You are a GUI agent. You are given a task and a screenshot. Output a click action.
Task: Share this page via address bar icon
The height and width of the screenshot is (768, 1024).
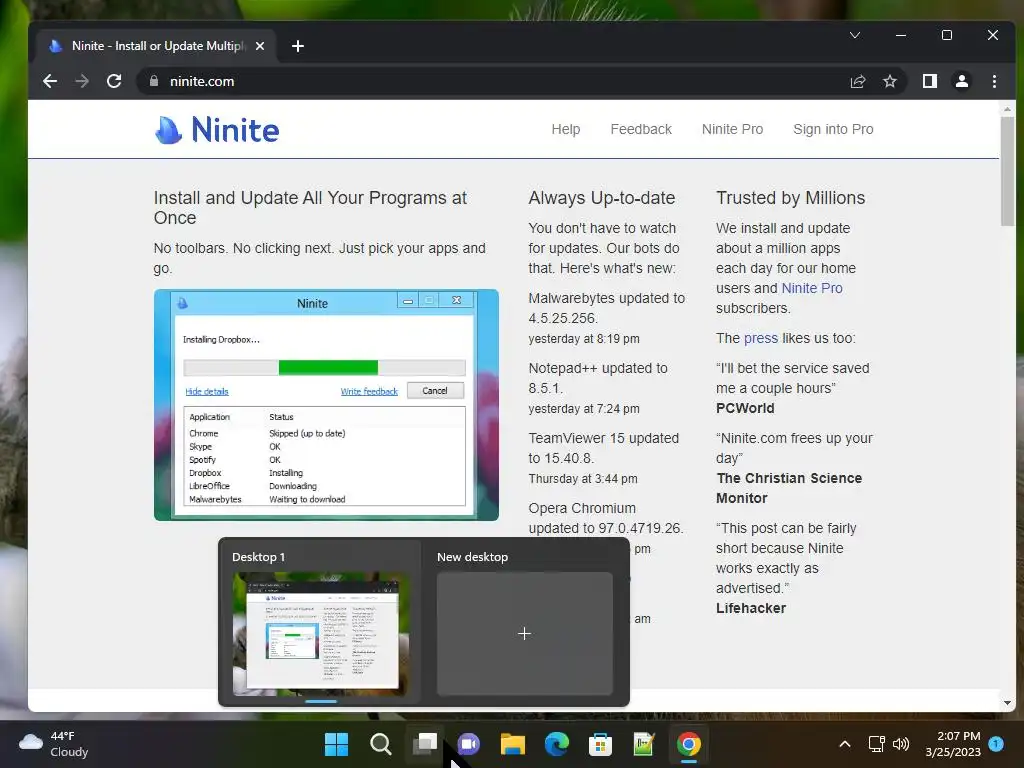click(x=857, y=81)
